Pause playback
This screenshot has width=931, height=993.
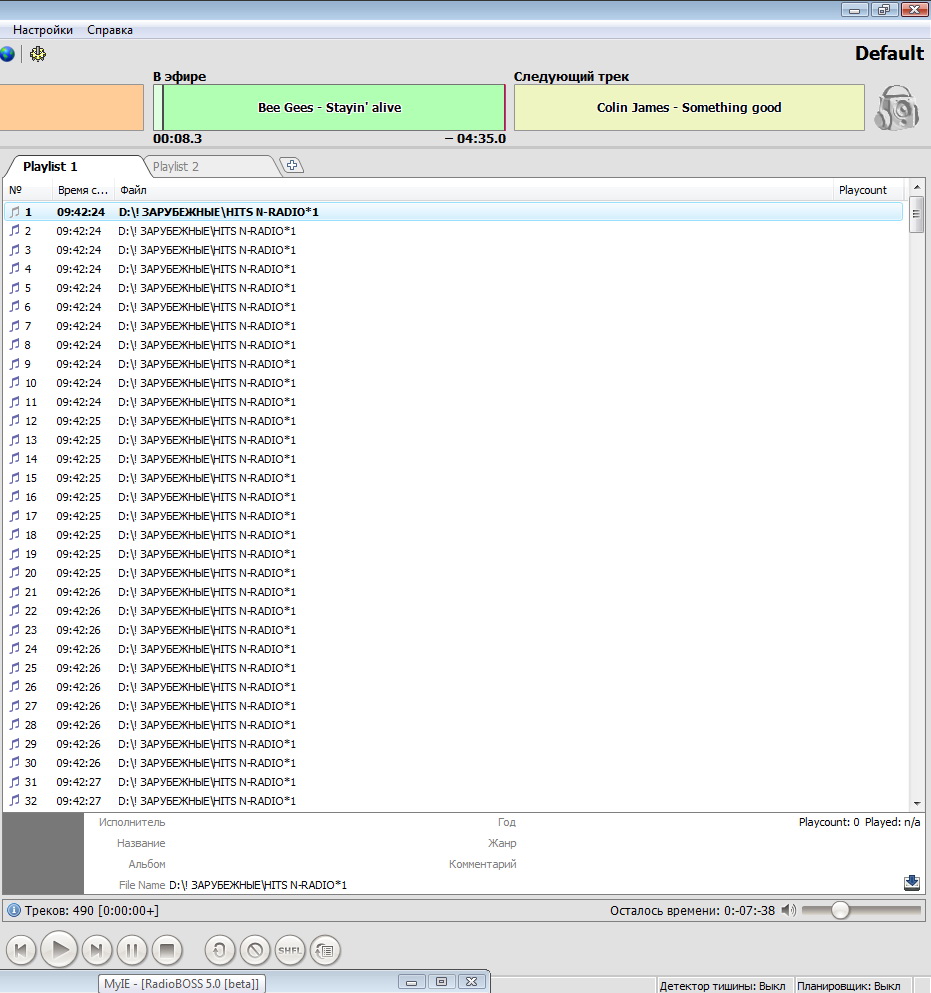[132, 950]
